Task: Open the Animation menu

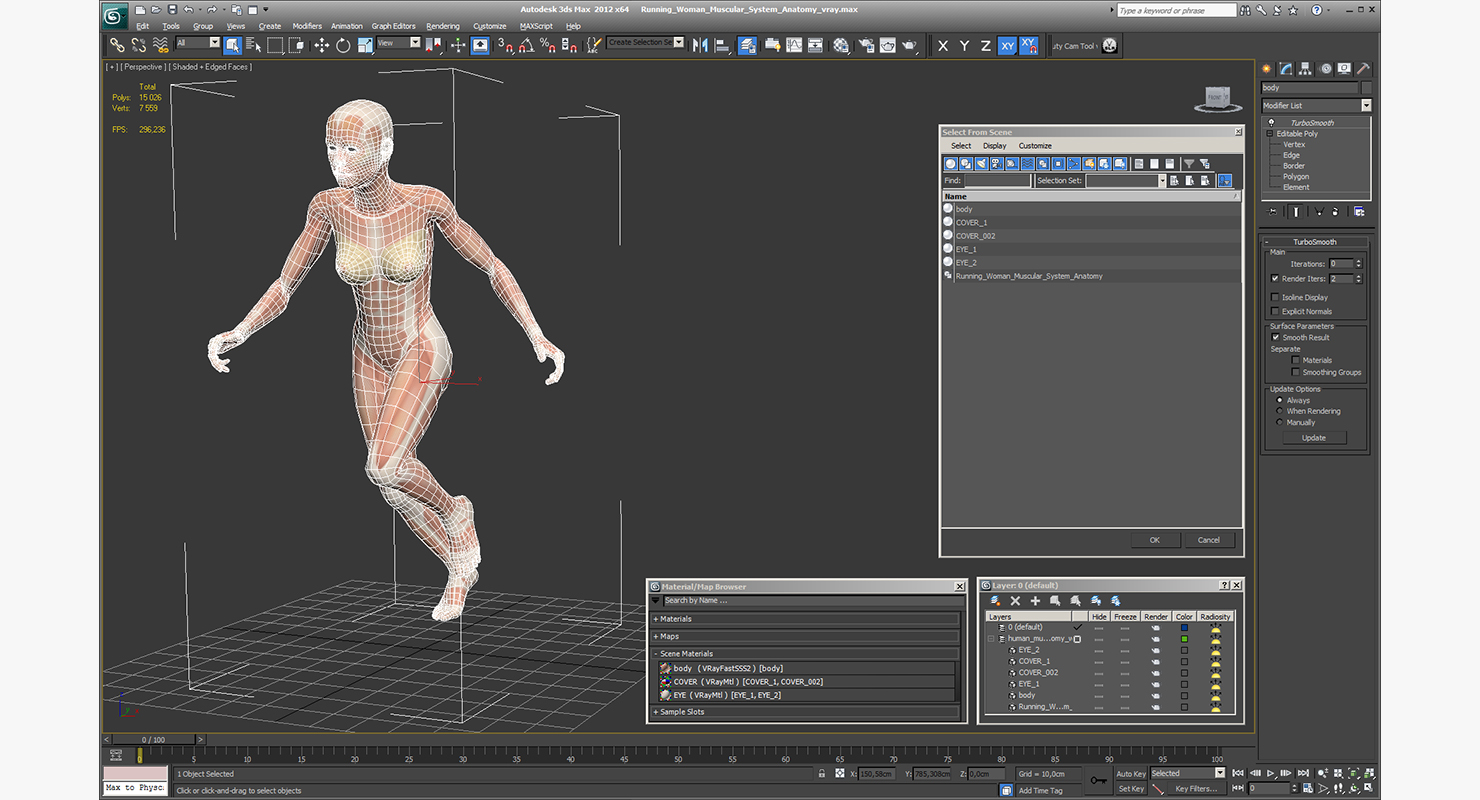Action: tap(347, 26)
